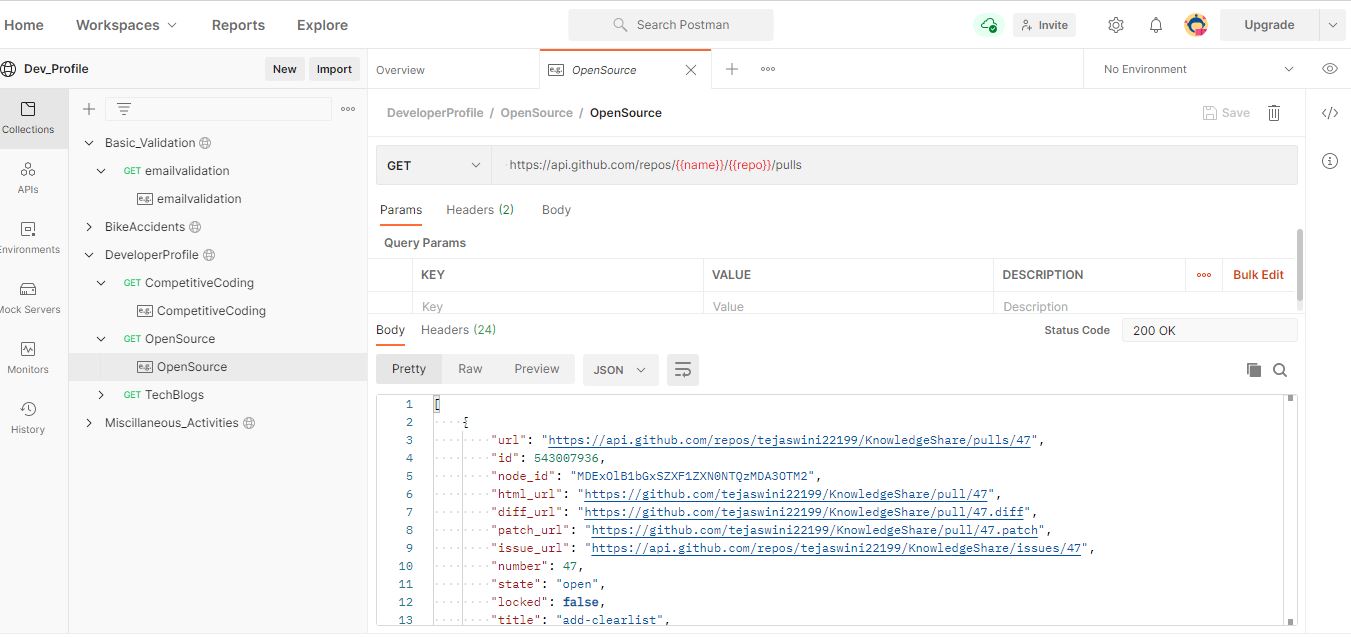Screen dimensions: 1351x637
Task: Click the request URL field
Action: coord(894,165)
